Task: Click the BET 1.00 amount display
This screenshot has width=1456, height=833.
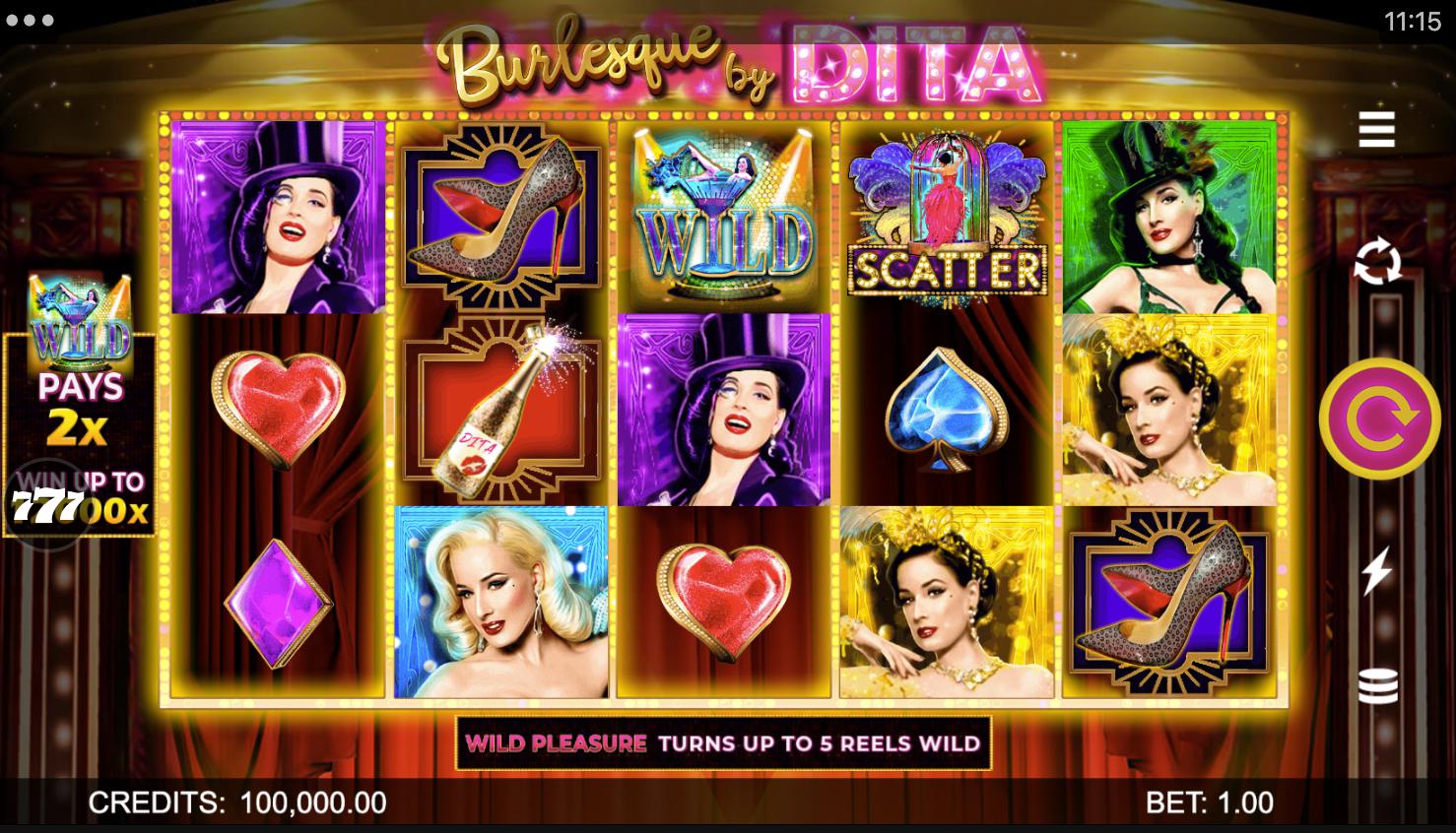Action: [x=1210, y=802]
